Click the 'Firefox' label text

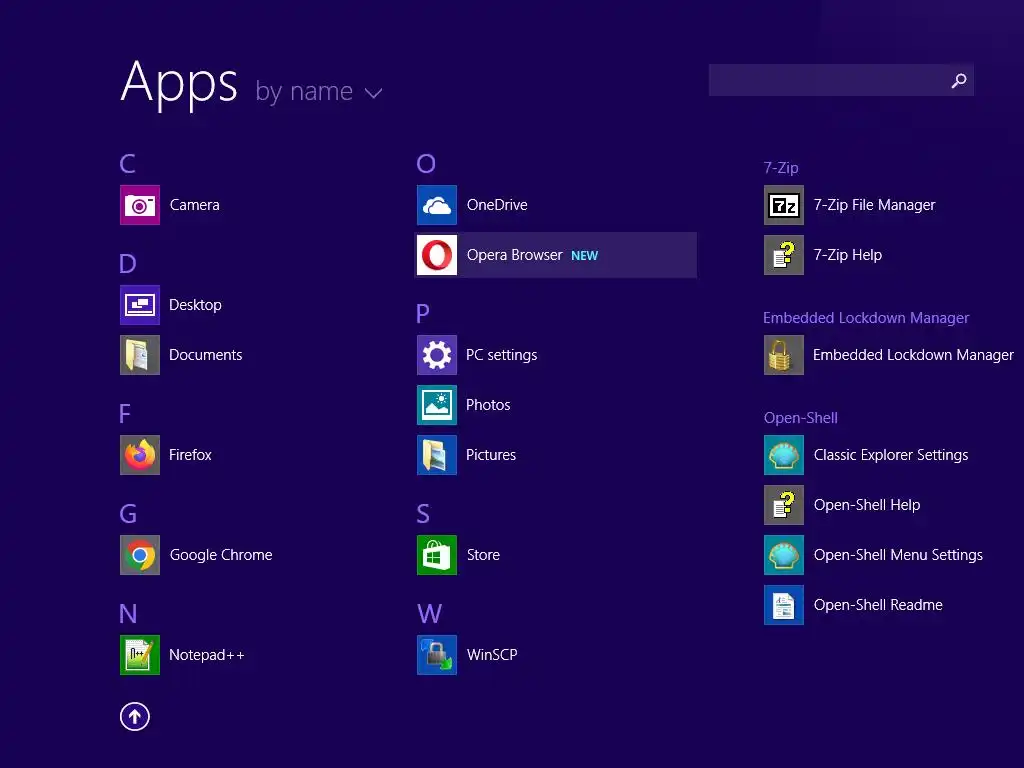[x=191, y=455]
